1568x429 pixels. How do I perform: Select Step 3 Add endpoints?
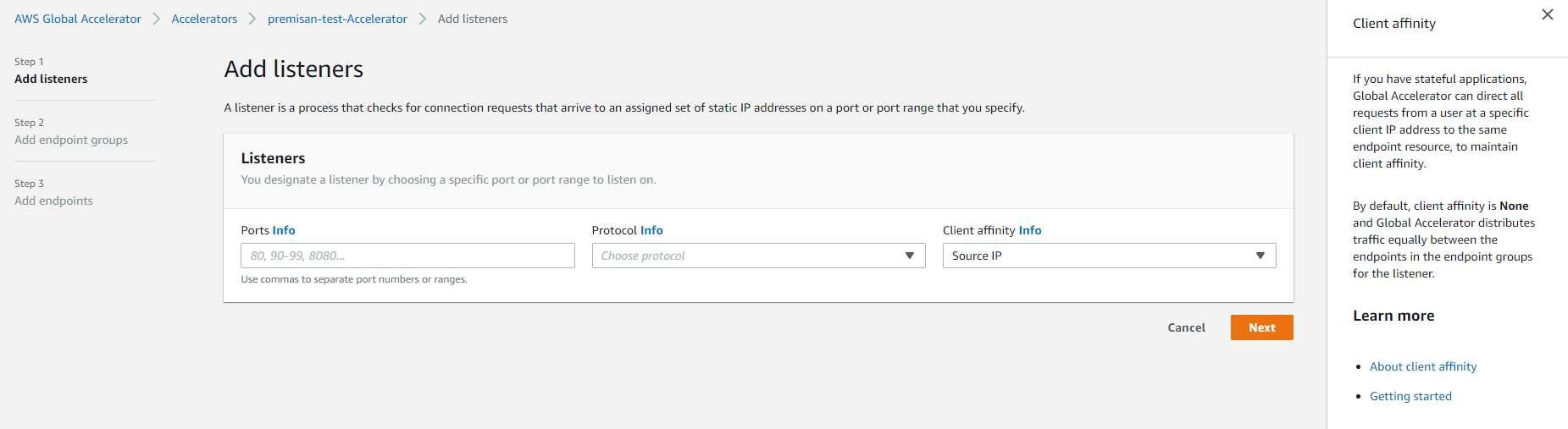point(53,201)
